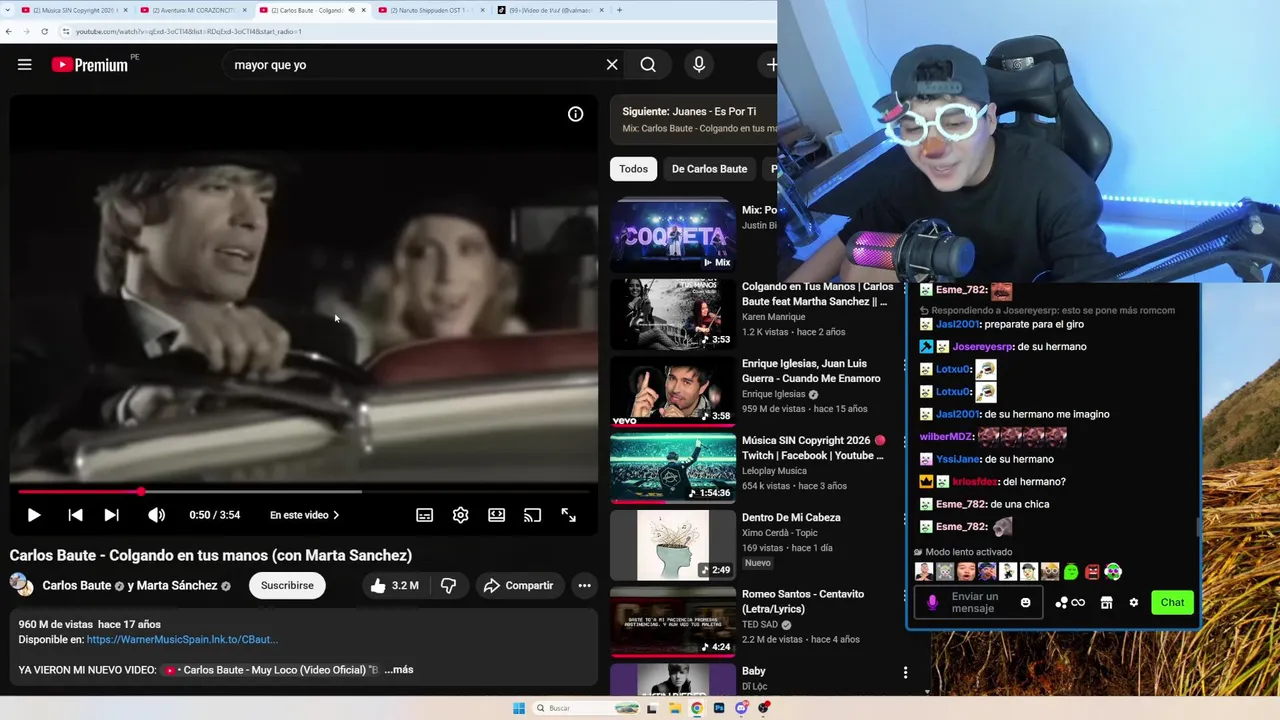Expand description with '...más'

[399, 670]
